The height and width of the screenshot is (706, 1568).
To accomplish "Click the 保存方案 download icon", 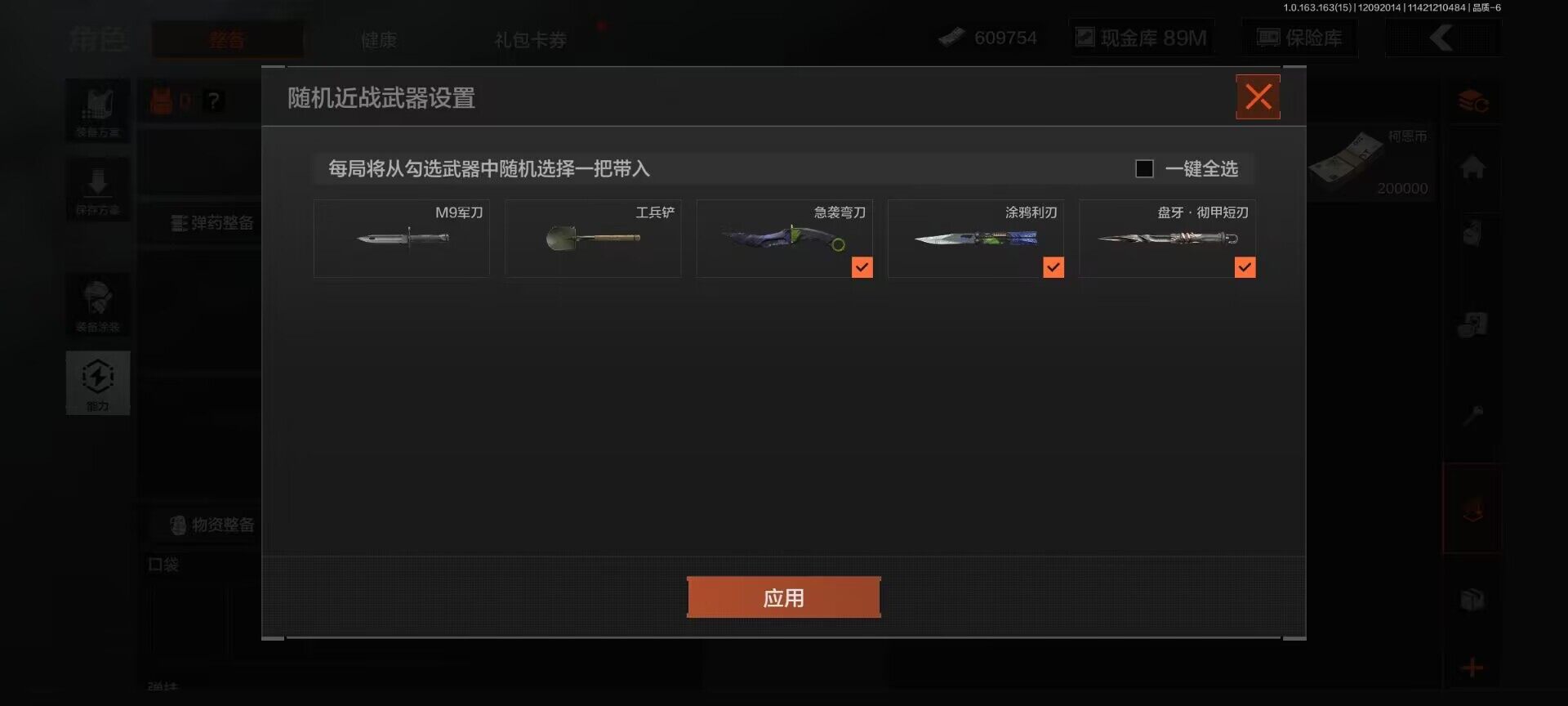I will pos(98,190).
